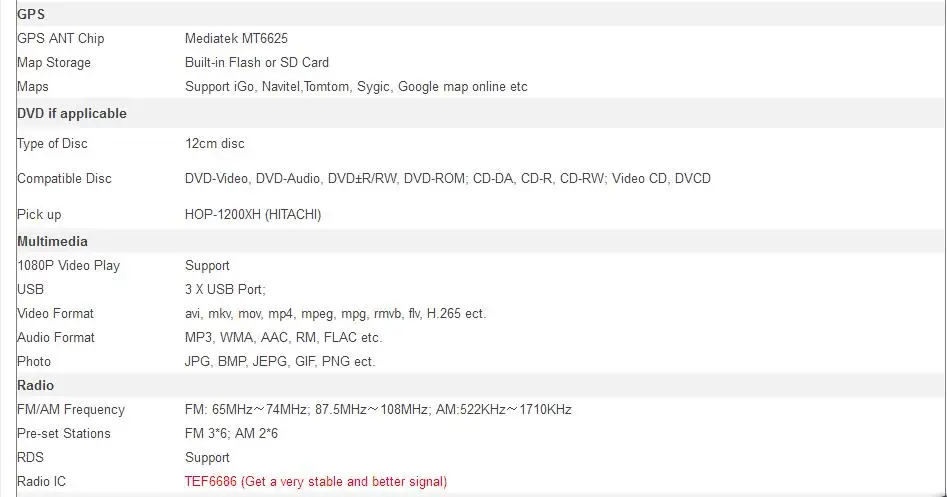The image size is (947, 497).
Task: Click the Audio Format MP3, WMA list
Action: 283,338
